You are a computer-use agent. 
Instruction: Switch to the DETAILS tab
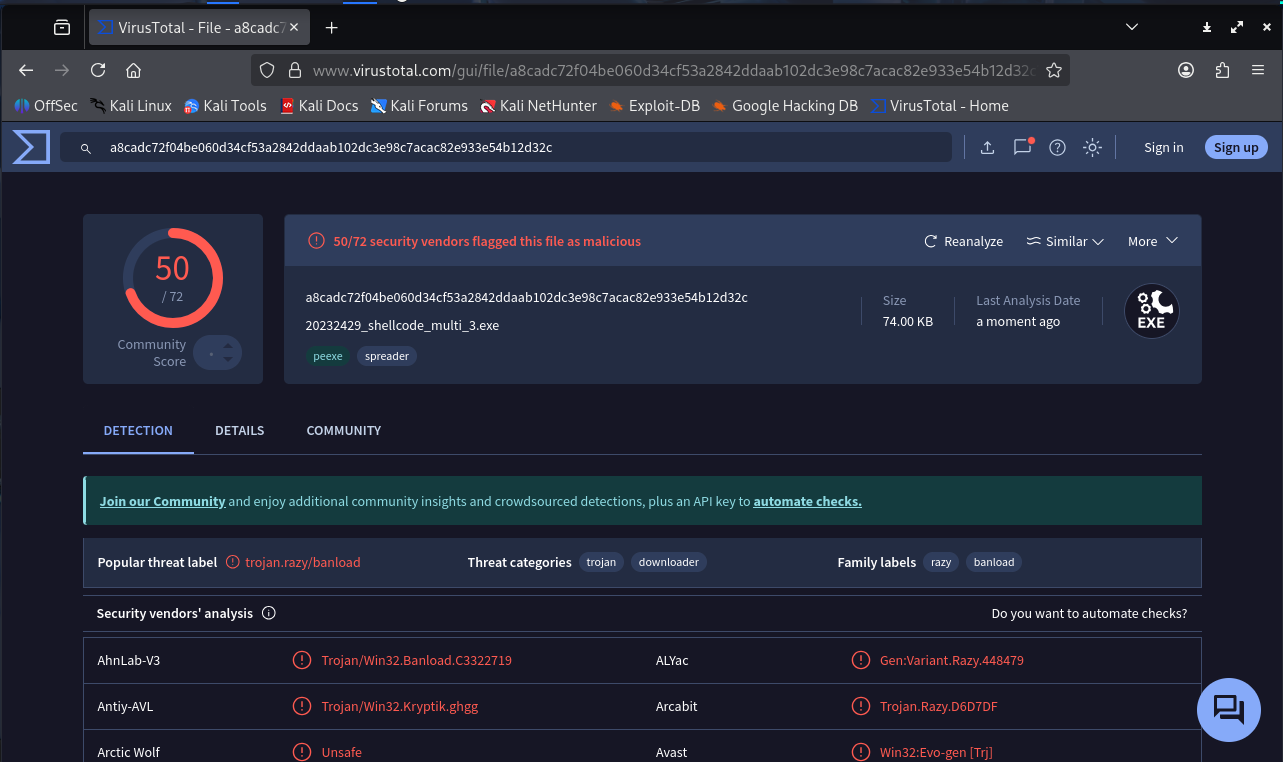tap(240, 430)
